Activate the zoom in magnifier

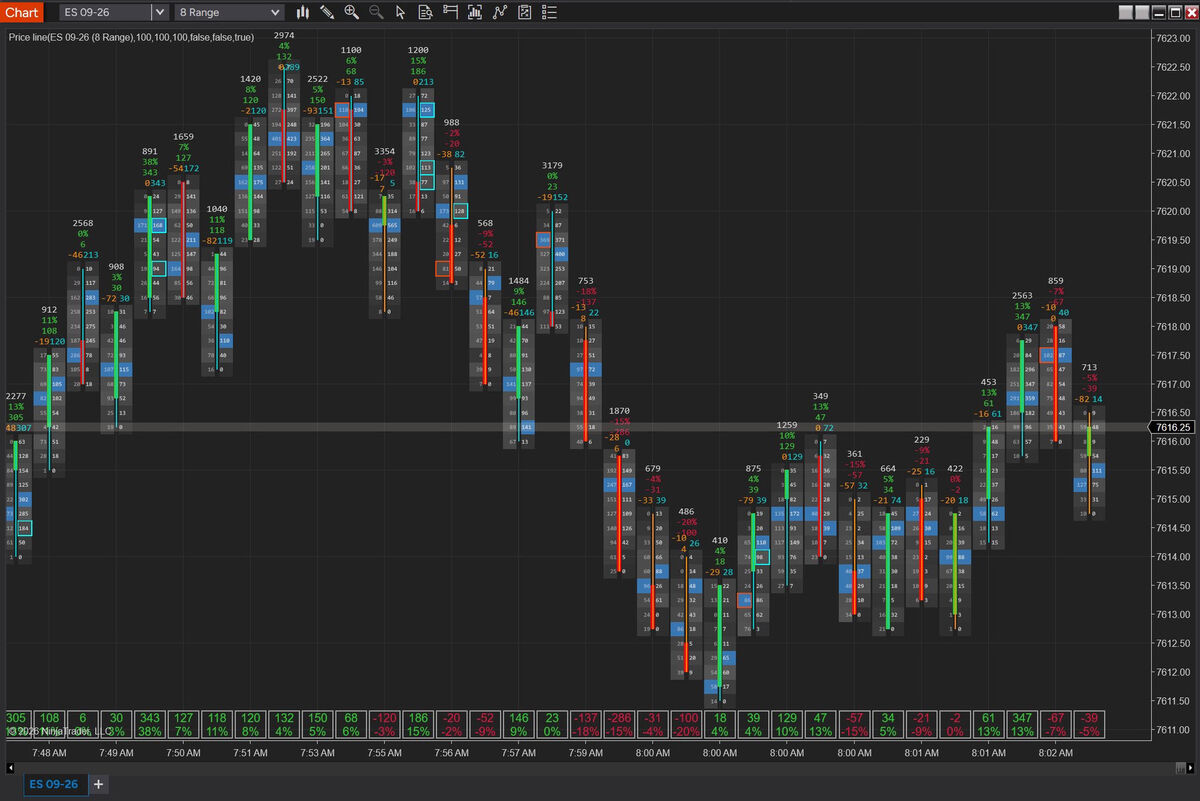coord(351,12)
